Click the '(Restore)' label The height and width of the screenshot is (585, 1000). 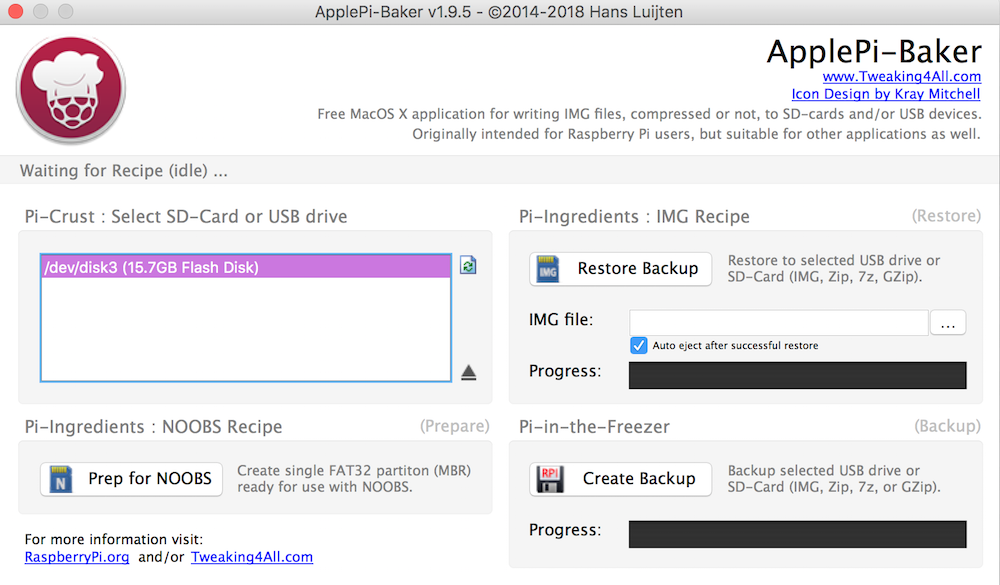[x=946, y=216]
